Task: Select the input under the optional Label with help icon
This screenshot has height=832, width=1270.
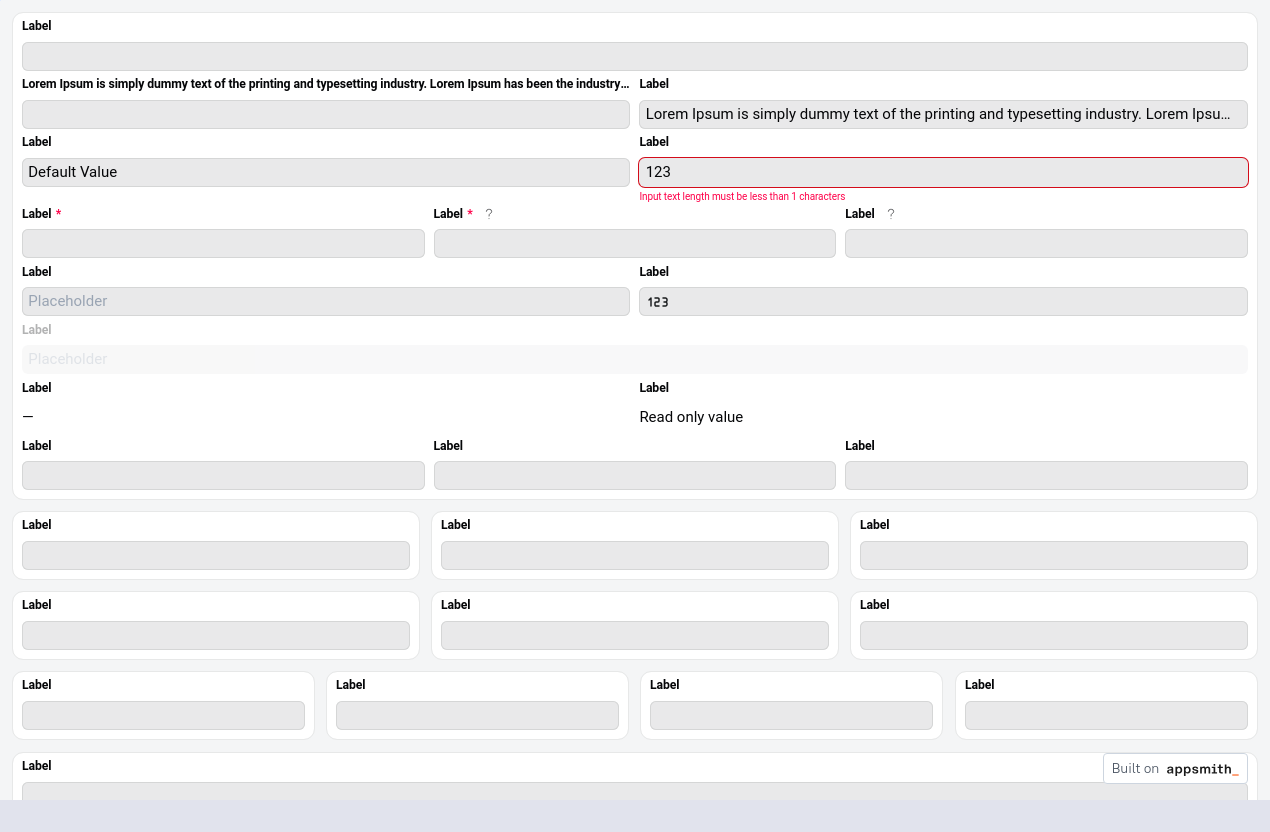Action: tap(1046, 243)
